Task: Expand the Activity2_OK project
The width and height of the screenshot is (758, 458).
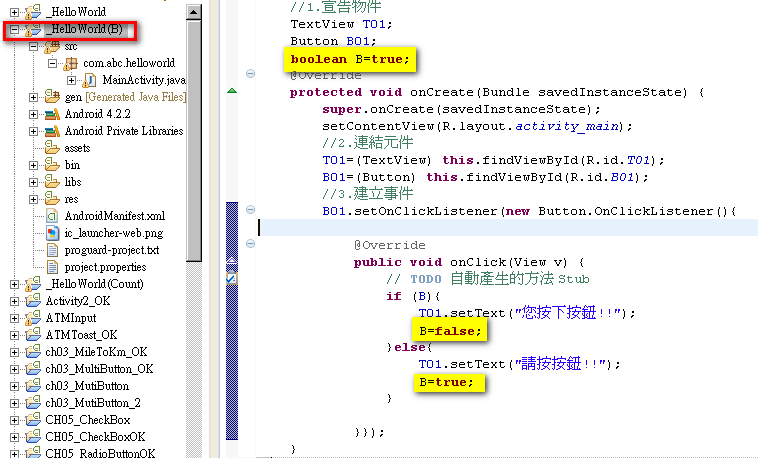Action: tap(15, 301)
